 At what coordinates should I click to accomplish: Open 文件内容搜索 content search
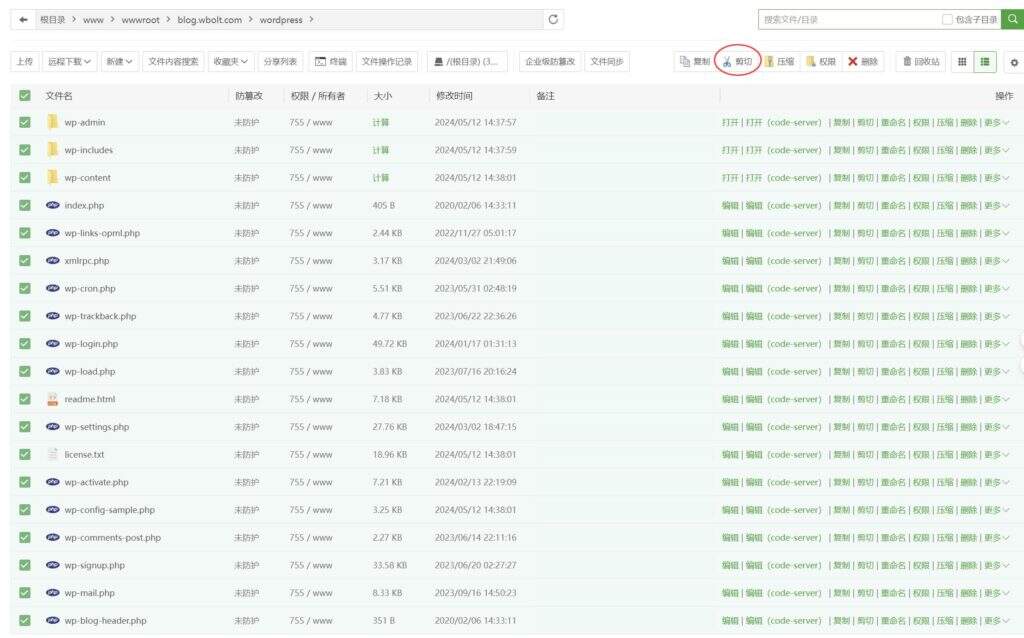point(173,61)
